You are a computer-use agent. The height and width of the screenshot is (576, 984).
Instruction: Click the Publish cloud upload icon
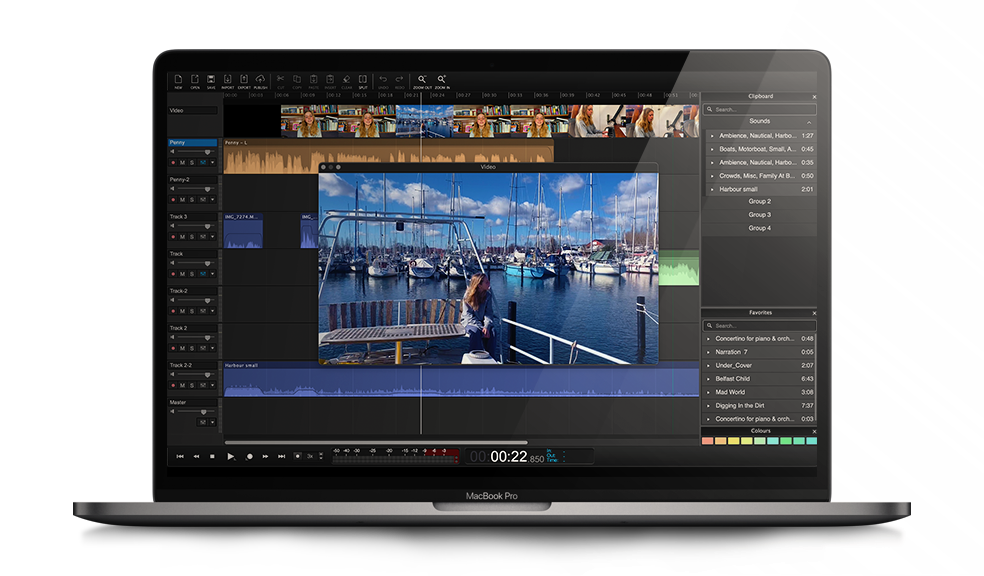[260, 79]
